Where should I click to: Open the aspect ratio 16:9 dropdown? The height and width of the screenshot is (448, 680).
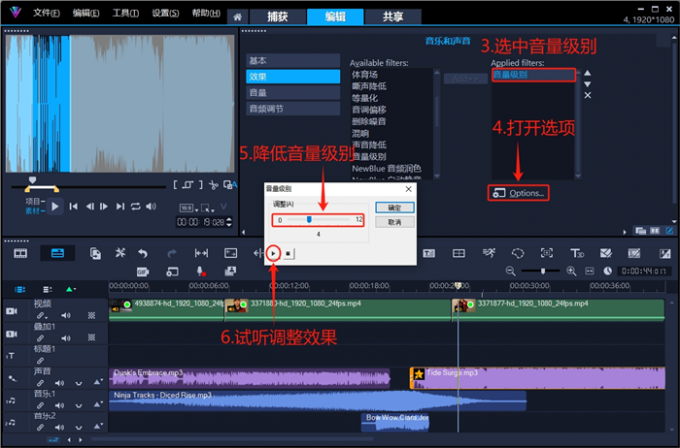tap(189, 208)
